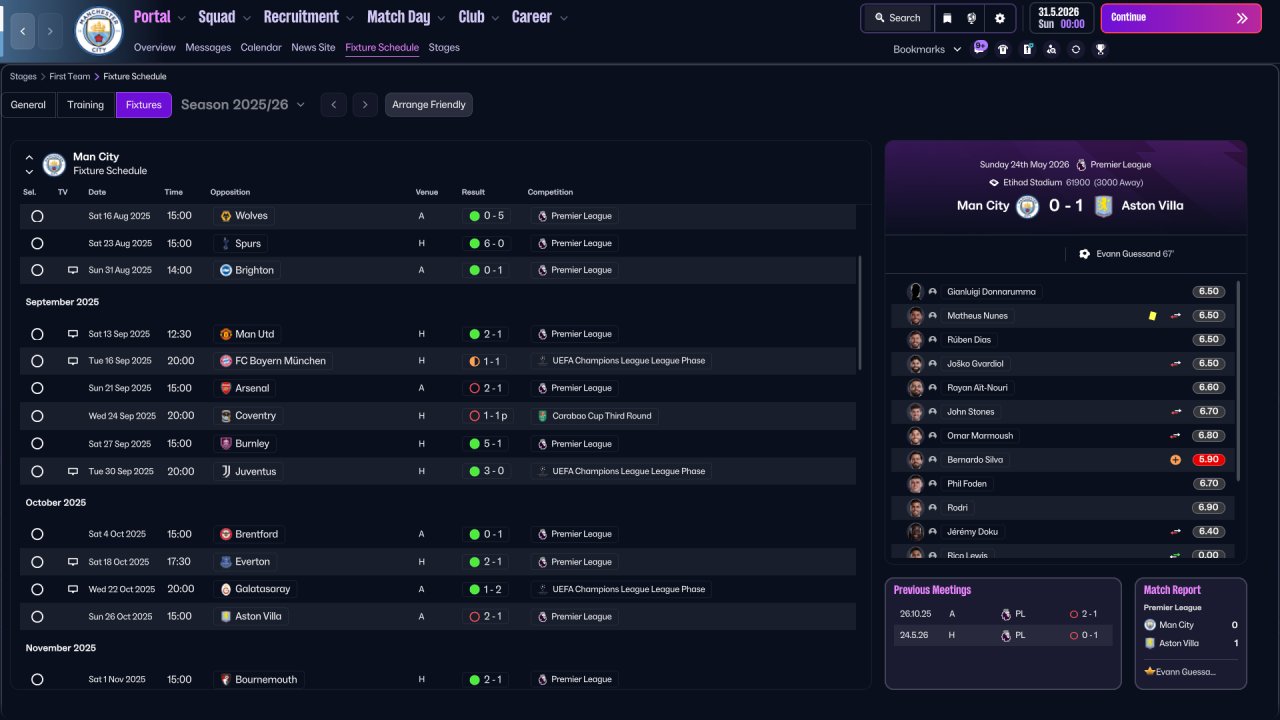1280x720 pixels.
Task: Select the FC Bayern München fixture radio button
Action: pyautogui.click(x=37, y=361)
